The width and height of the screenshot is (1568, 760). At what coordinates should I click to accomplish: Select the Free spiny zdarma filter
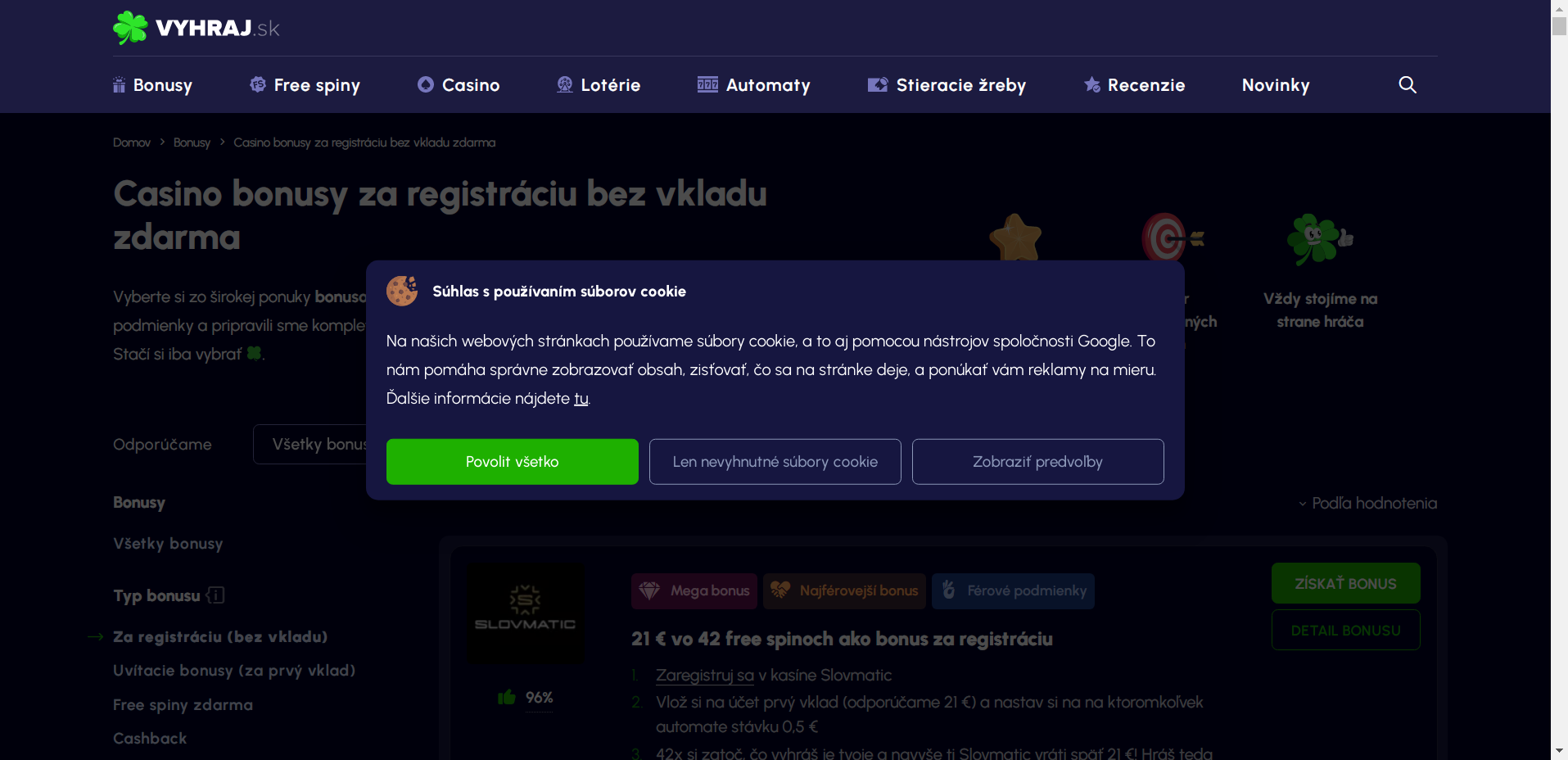click(183, 705)
